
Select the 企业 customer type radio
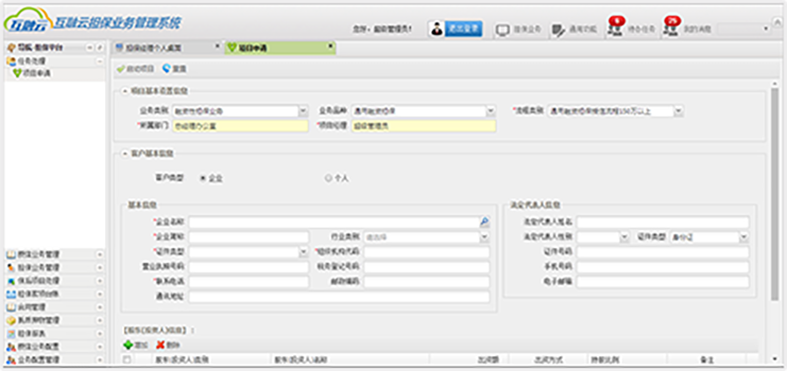pyautogui.click(x=203, y=178)
